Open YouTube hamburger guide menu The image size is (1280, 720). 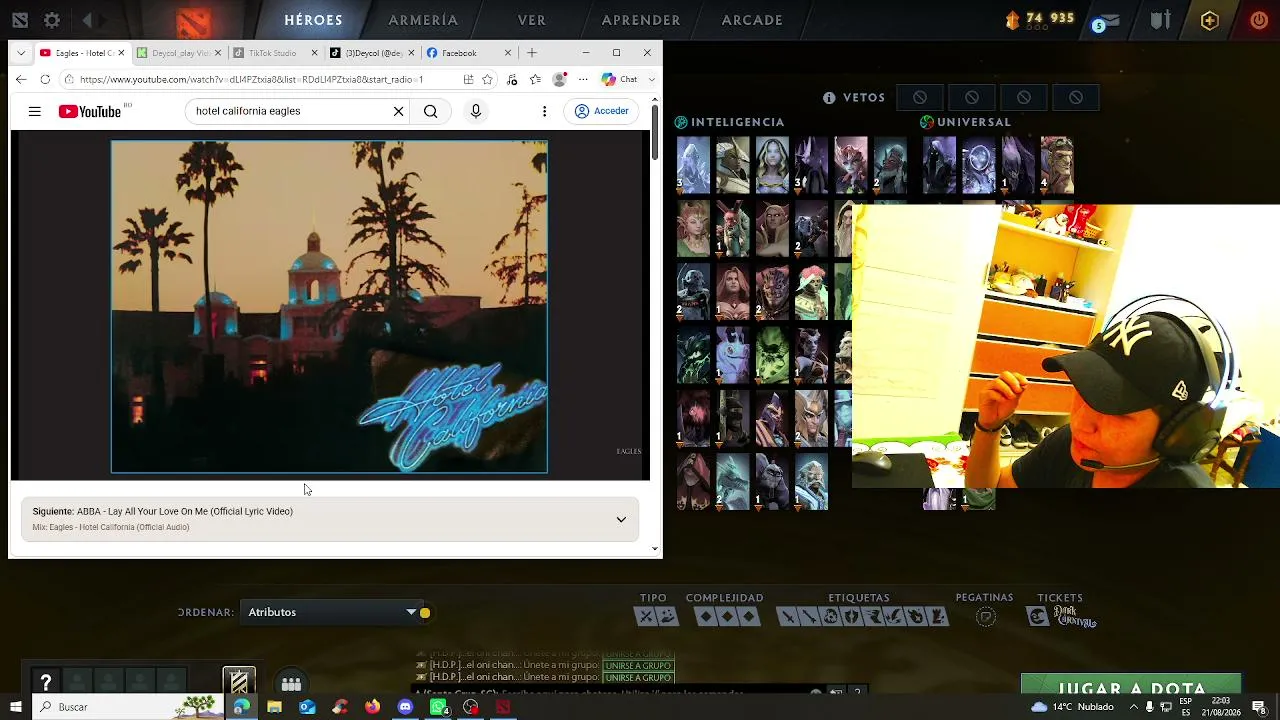[35, 111]
